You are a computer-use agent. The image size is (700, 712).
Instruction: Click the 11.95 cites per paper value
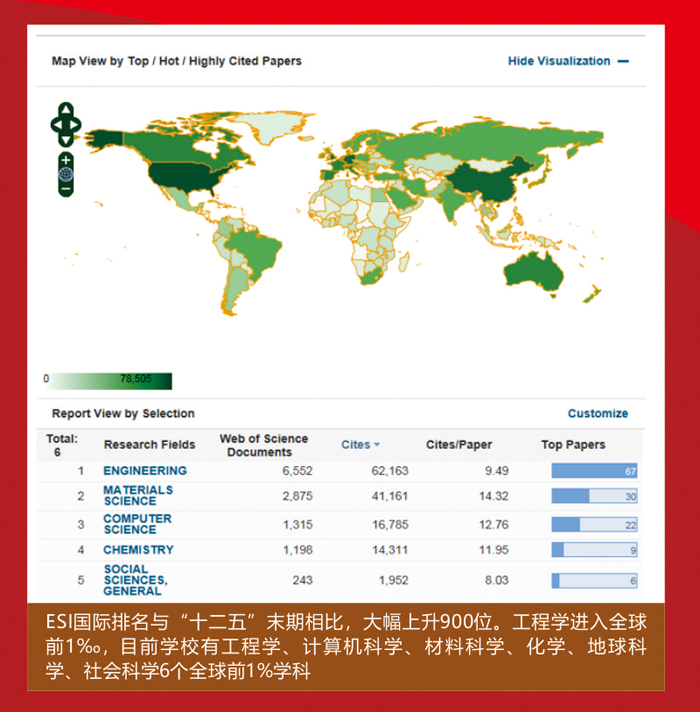[493, 550]
